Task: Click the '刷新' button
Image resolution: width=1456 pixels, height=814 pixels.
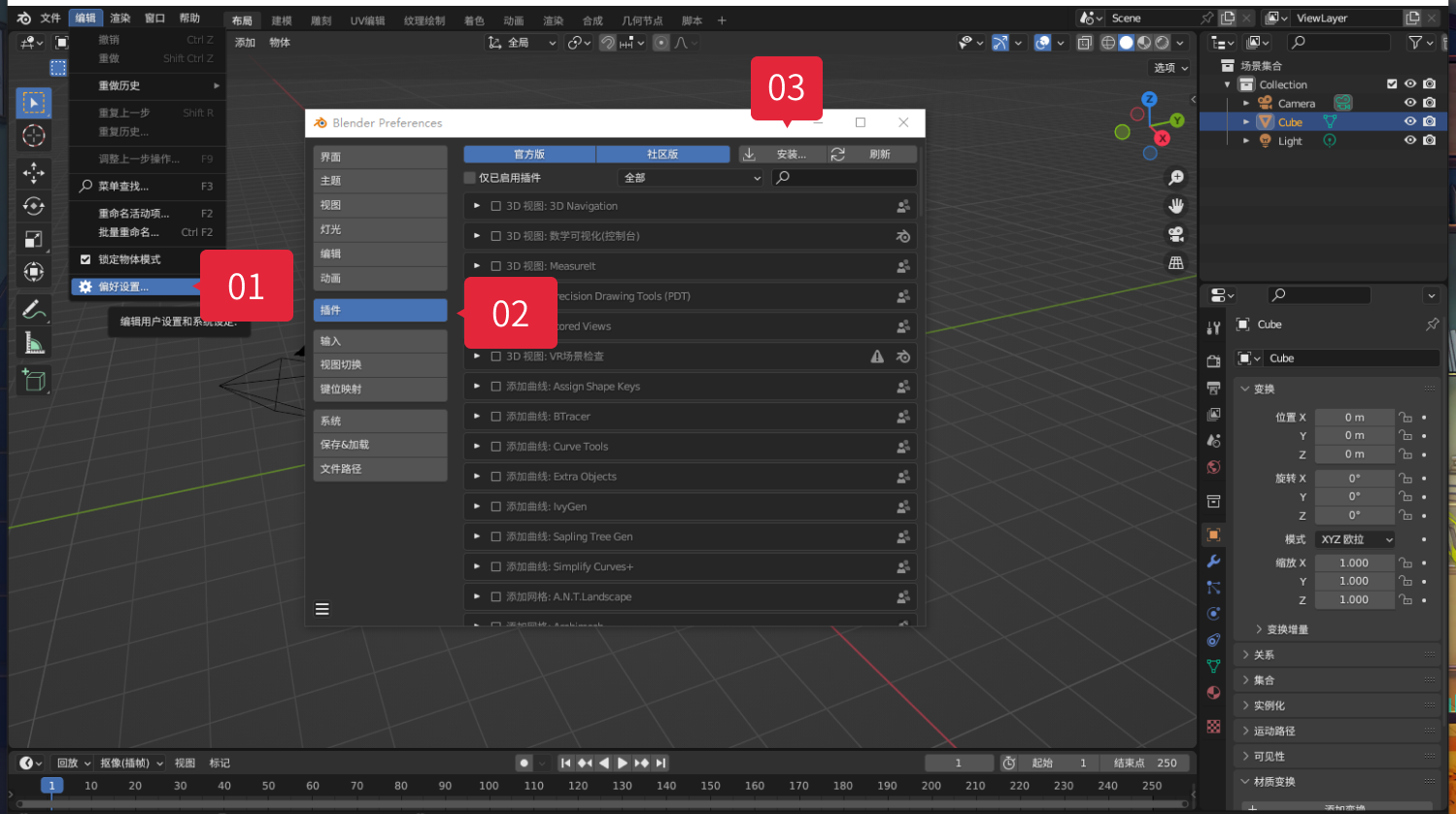Action: [871, 154]
